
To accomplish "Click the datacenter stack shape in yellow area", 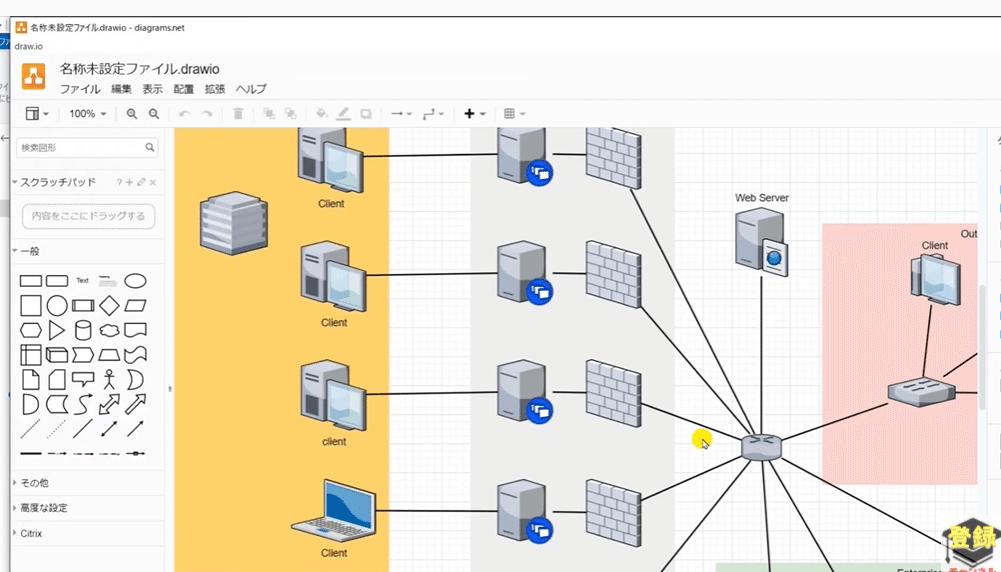I will pos(234,223).
